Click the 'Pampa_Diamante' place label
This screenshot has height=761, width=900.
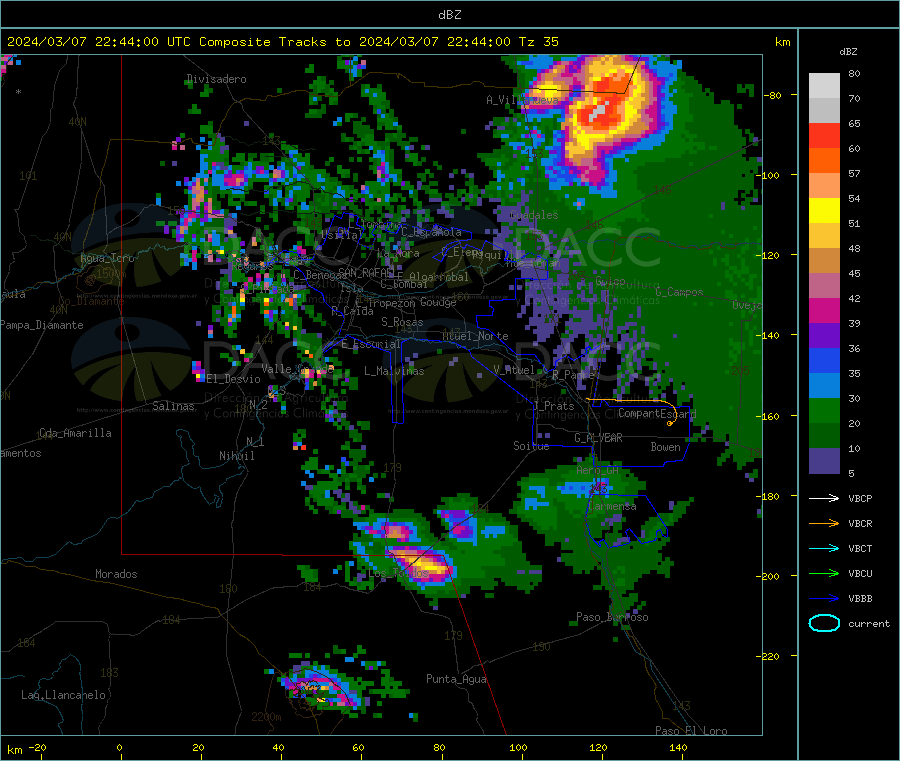[41, 325]
